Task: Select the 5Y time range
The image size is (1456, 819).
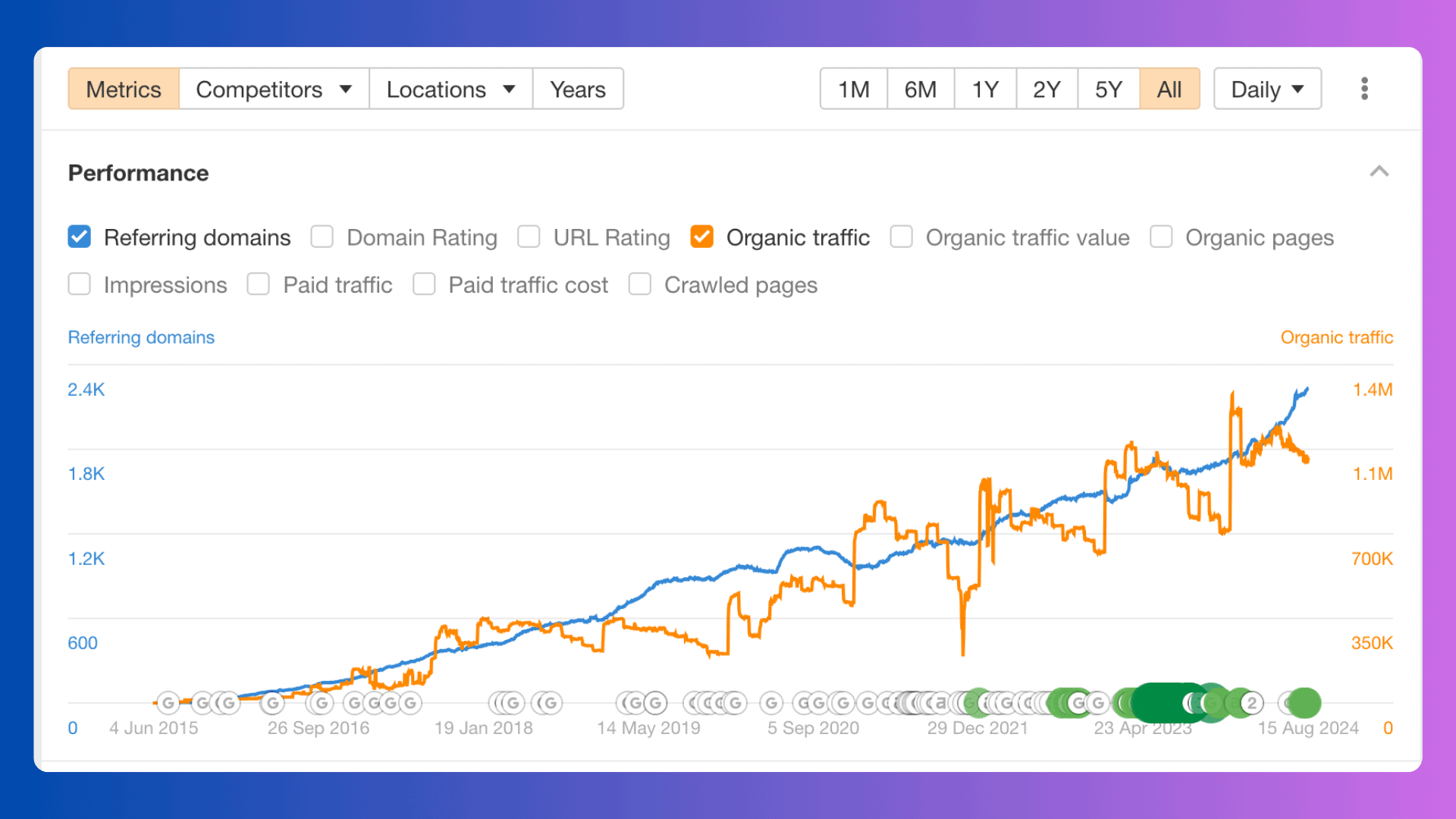Action: [x=1109, y=89]
